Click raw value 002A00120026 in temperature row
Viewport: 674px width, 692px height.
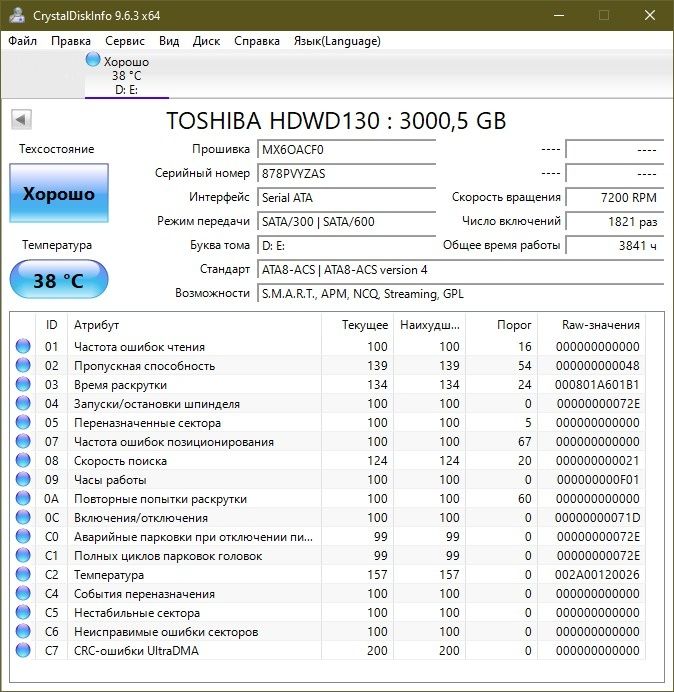pos(597,575)
